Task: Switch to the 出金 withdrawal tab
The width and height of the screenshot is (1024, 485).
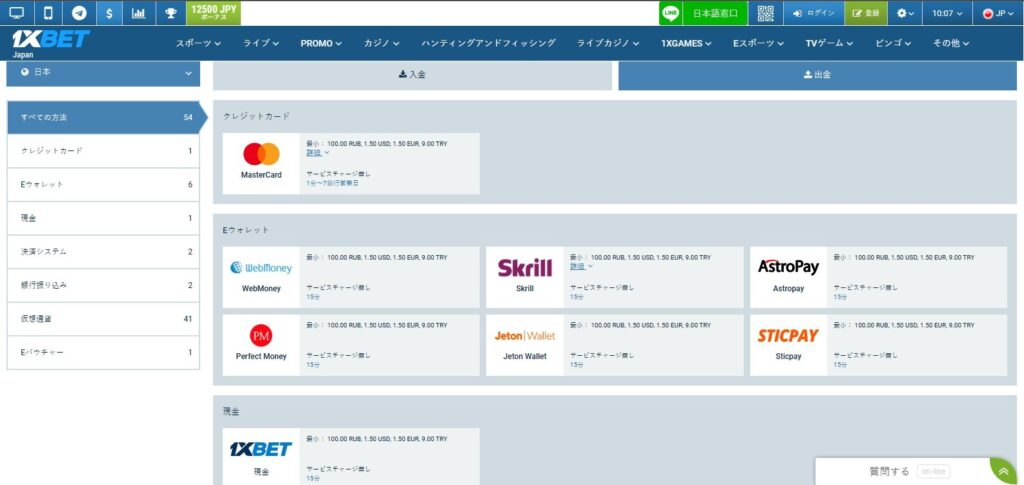Action: click(x=817, y=75)
